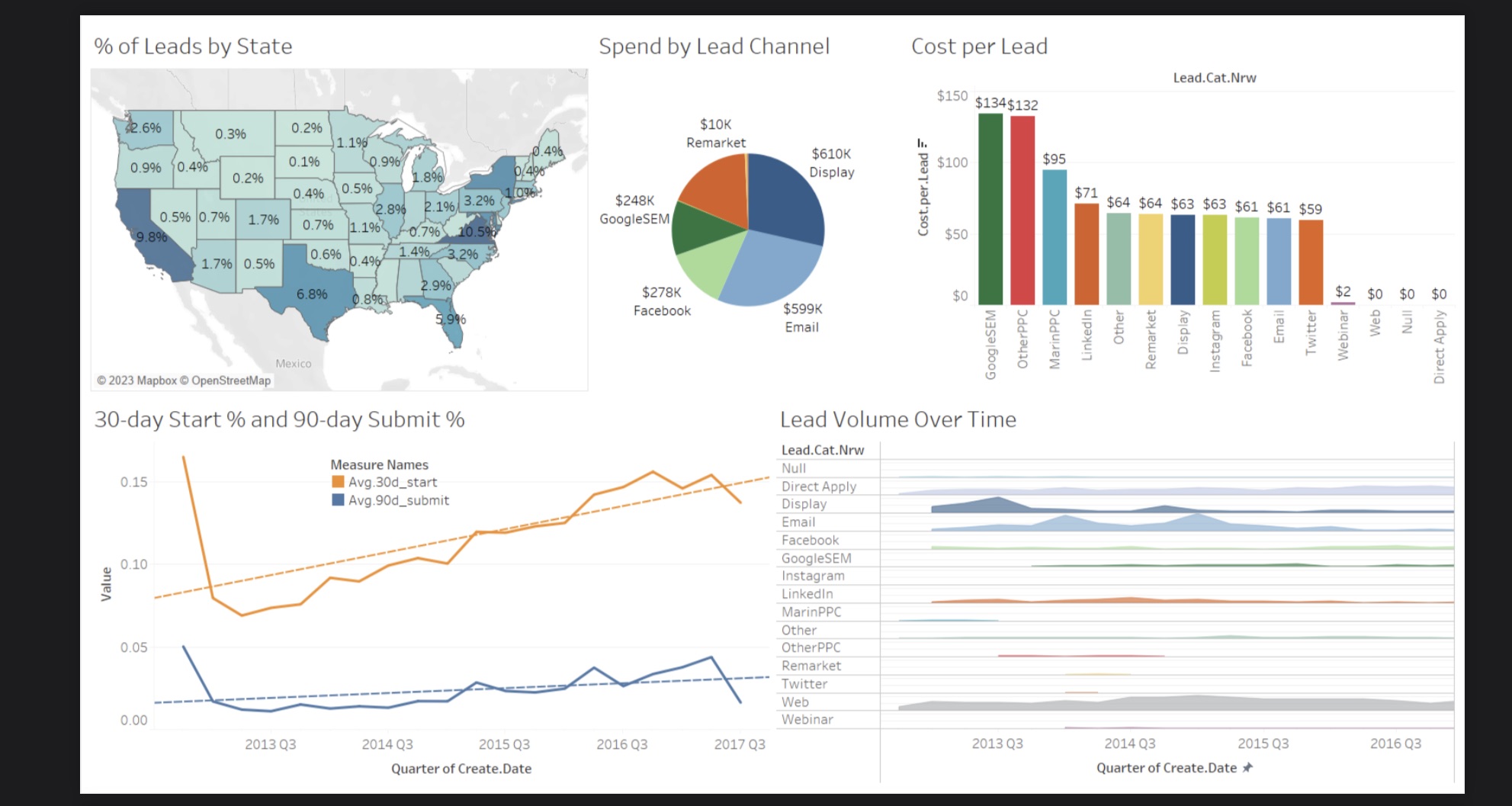Click the 30-day Start % and 90-day Submit % title
The height and width of the screenshot is (806, 1512).
click(x=279, y=419)
